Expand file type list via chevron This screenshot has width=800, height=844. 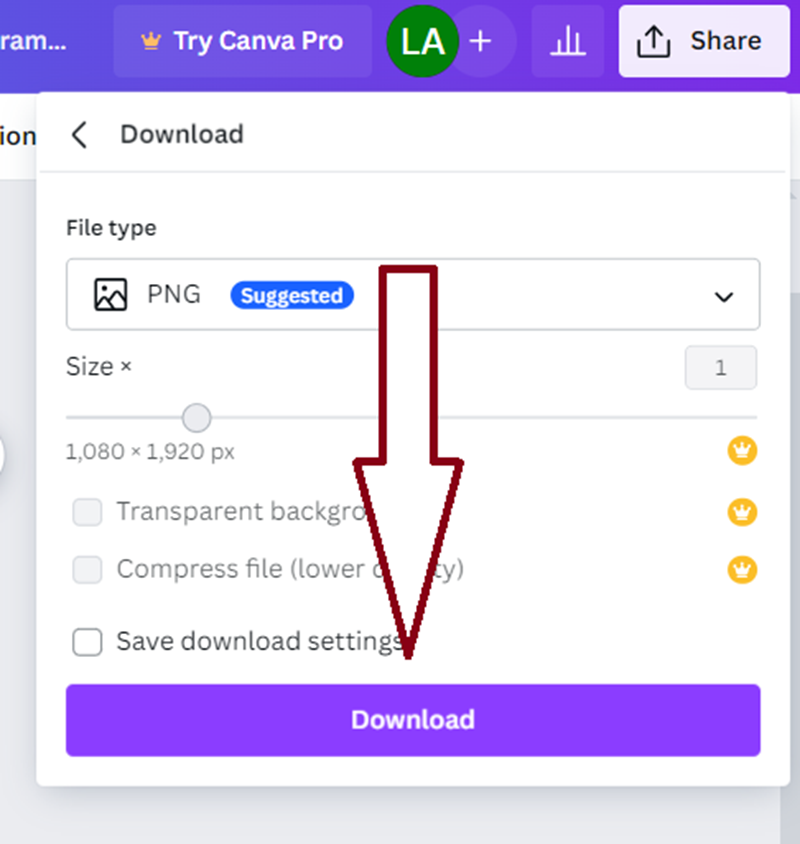coord(724,296)
